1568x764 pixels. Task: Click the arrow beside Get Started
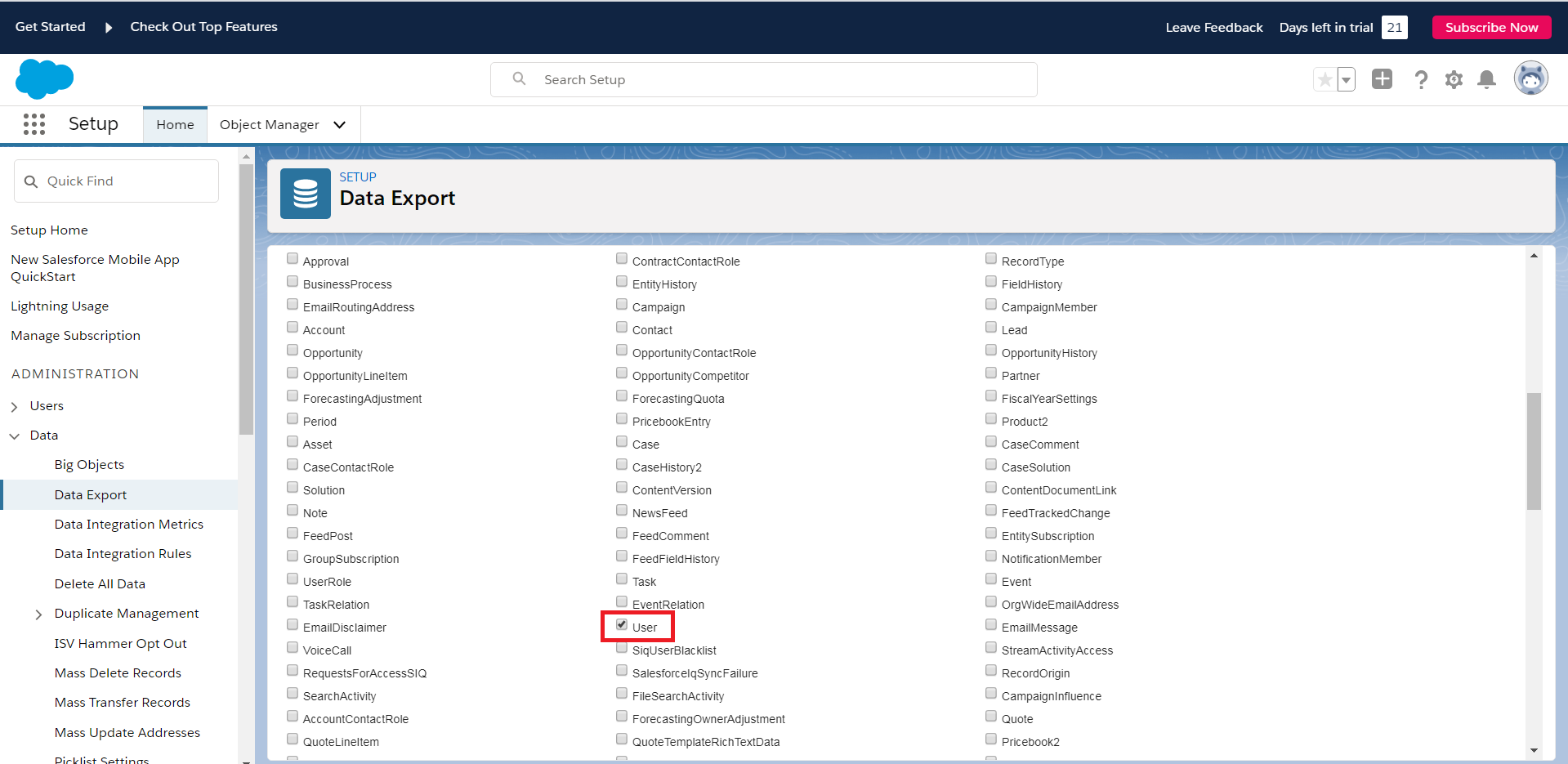(x=108, y=27)
